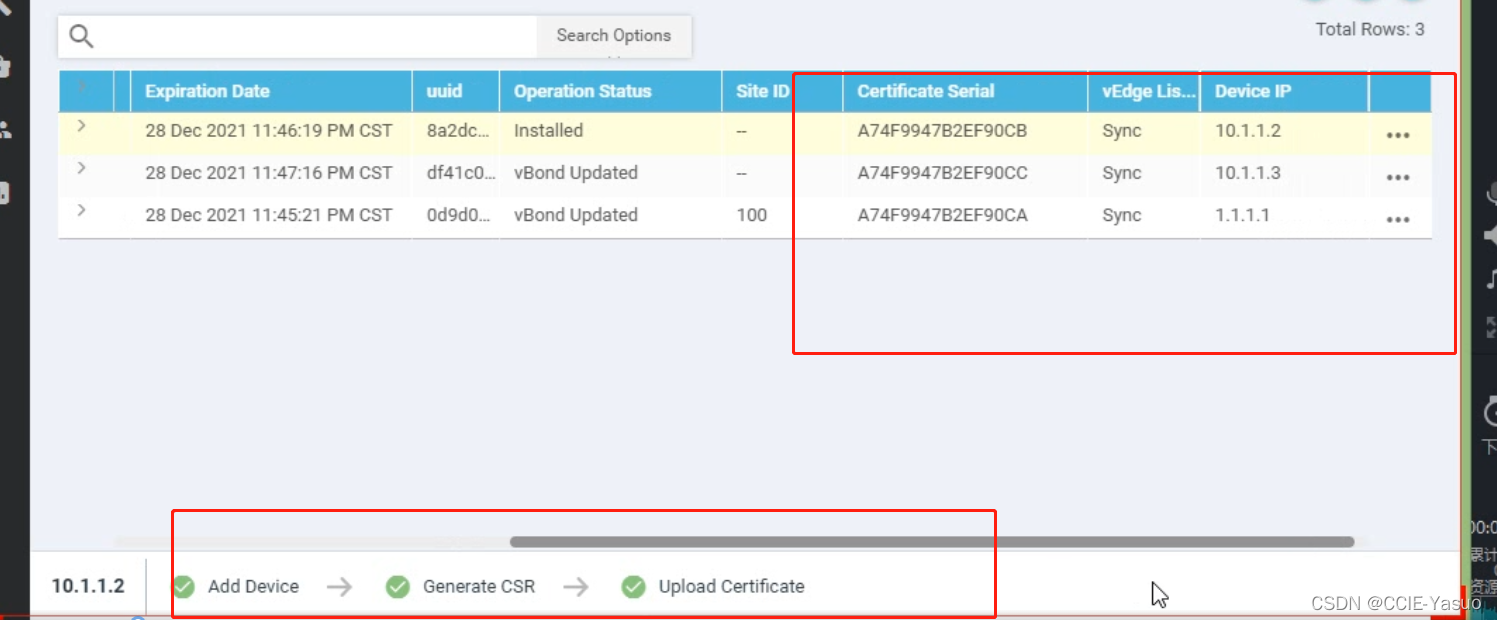Sort by Operation Status column header
1497x620 pixels.
pos(582,91)
